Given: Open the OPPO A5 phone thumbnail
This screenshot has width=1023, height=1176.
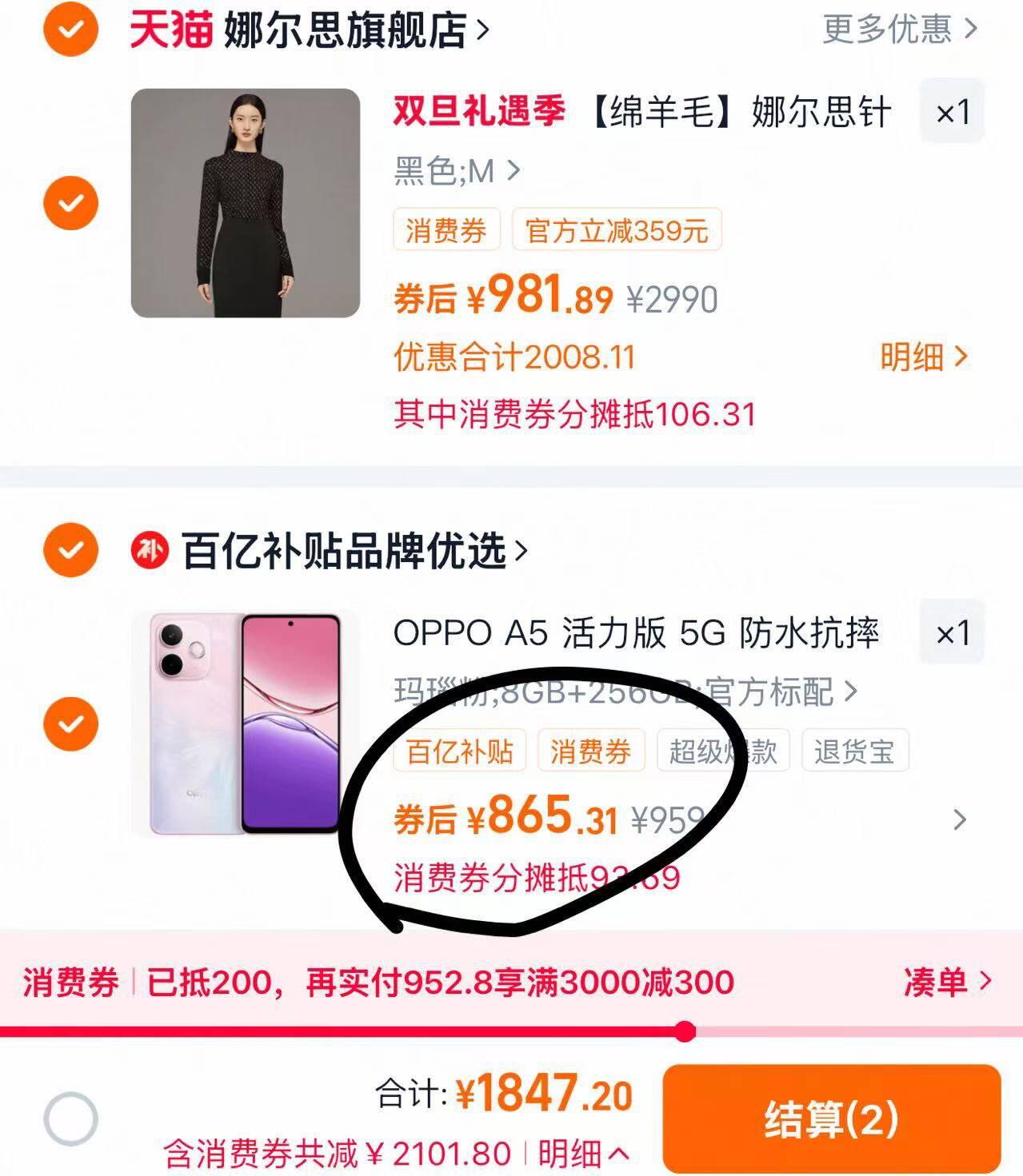Looking at the screenshot, I should (x=246, y=724).
